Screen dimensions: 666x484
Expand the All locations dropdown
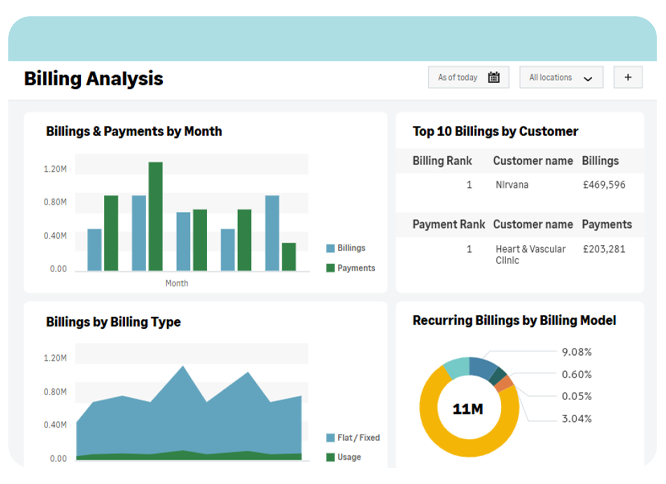tap(561, 77)
